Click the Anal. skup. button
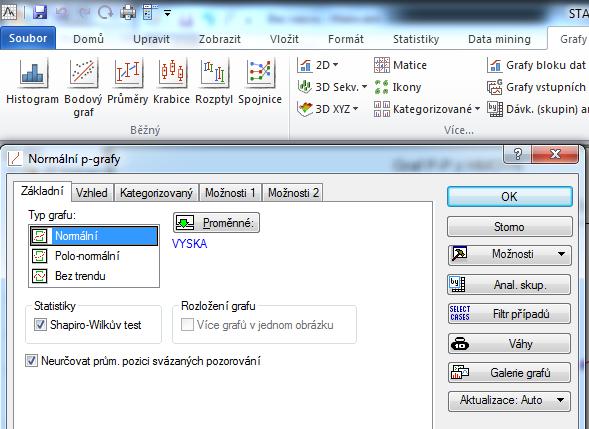The height and width of the screenshot is (429, 589). point(509,285)
